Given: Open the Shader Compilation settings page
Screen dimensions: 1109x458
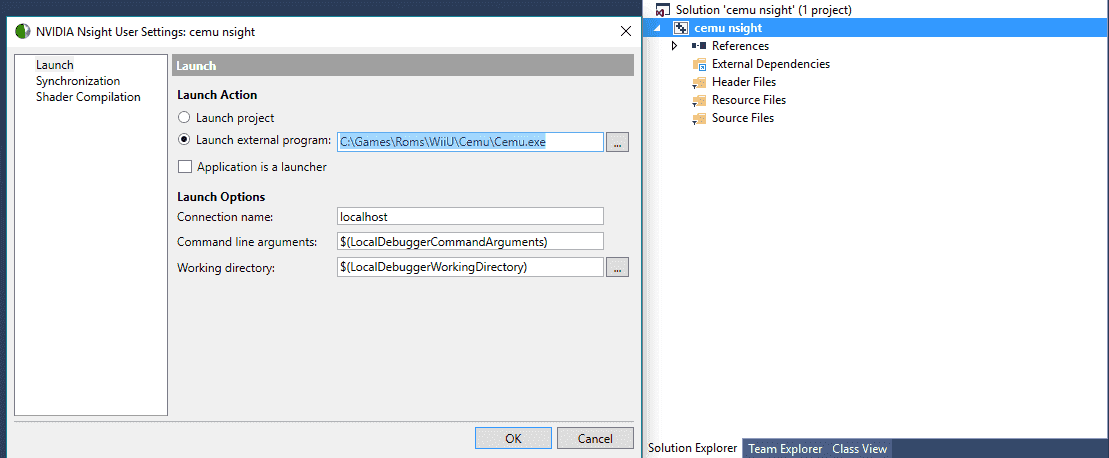Looking at the screenshot, I should [x=88, y=97].
